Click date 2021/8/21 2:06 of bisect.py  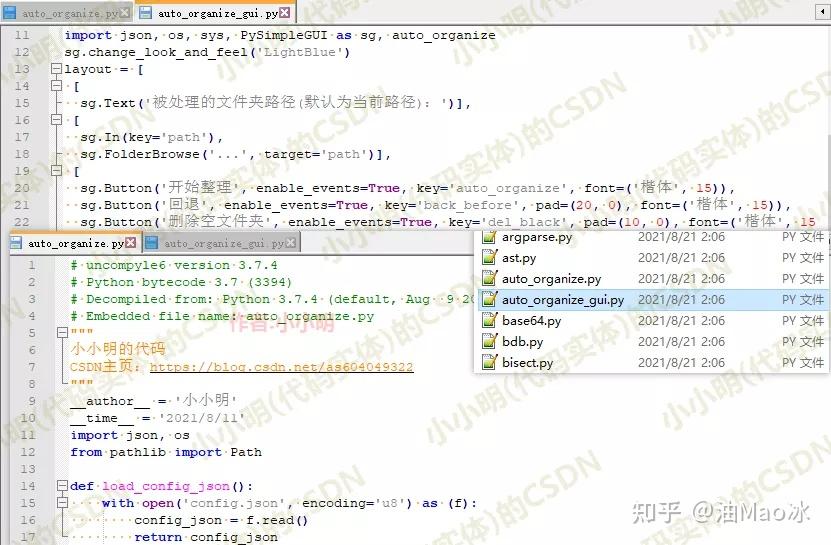click(x=682, y=363)
